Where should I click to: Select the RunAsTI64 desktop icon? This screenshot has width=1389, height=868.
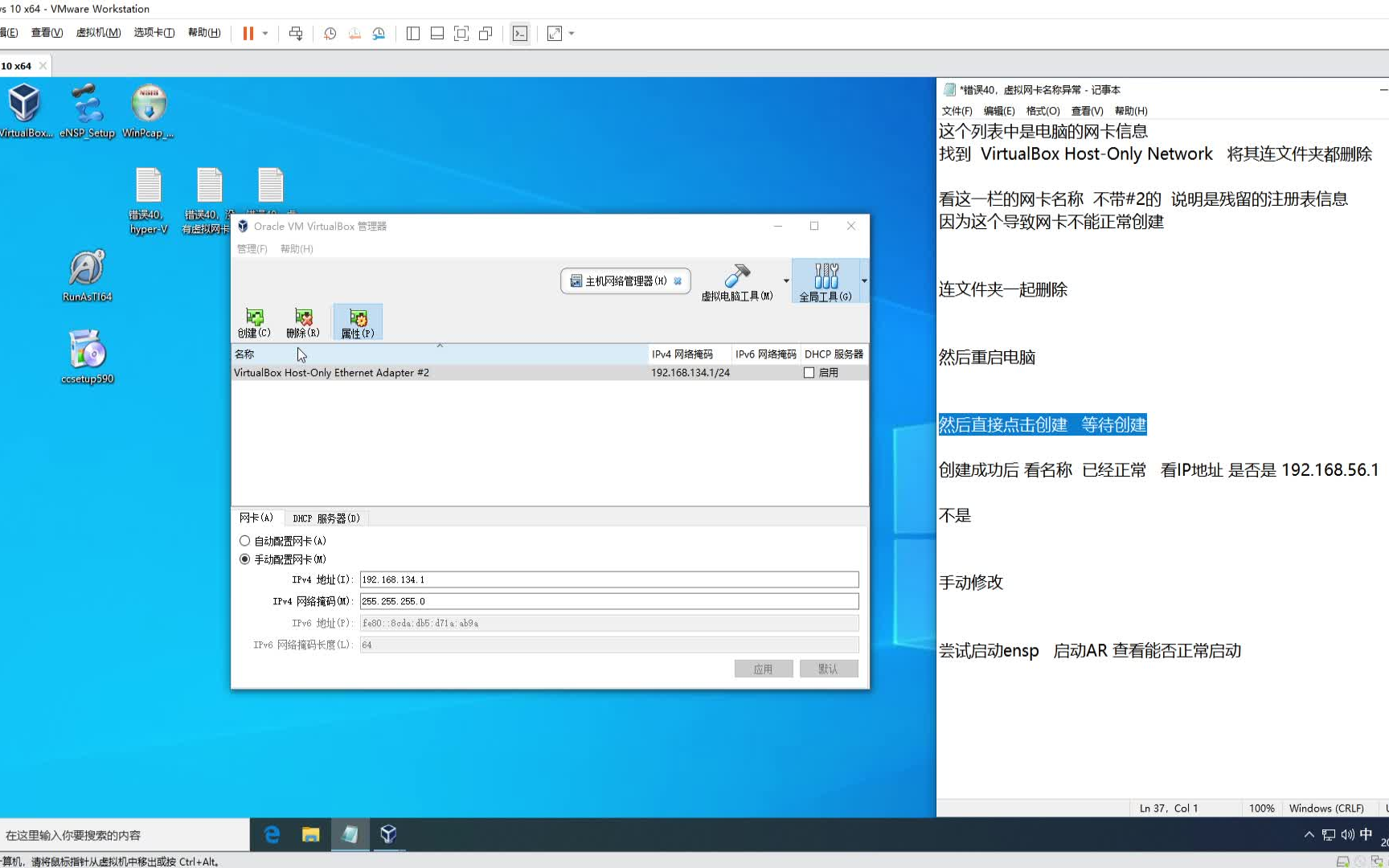coord(87,276)
